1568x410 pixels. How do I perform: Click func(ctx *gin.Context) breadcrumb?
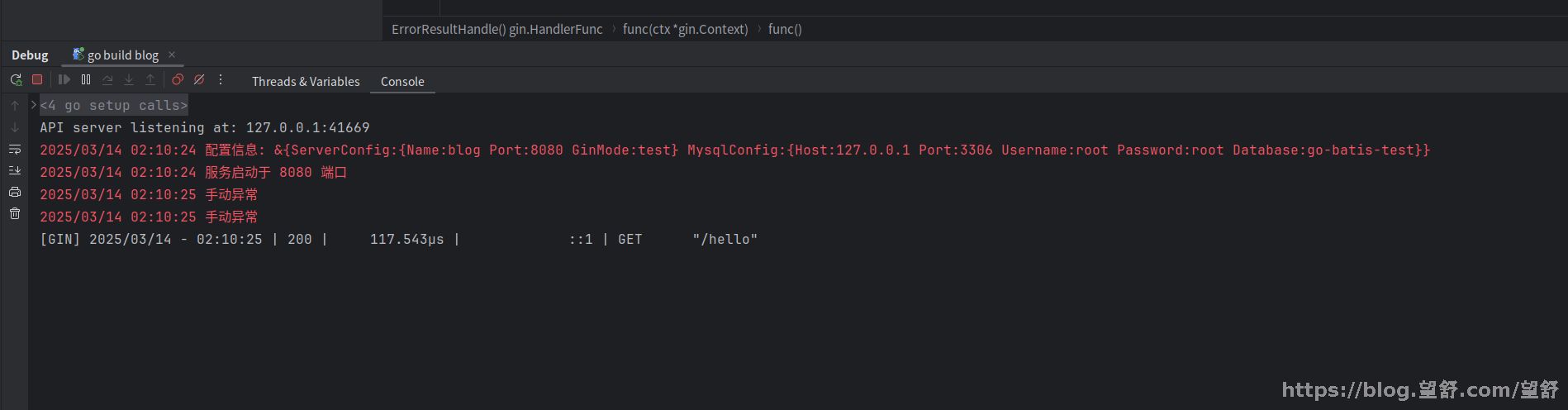point(685,29)
